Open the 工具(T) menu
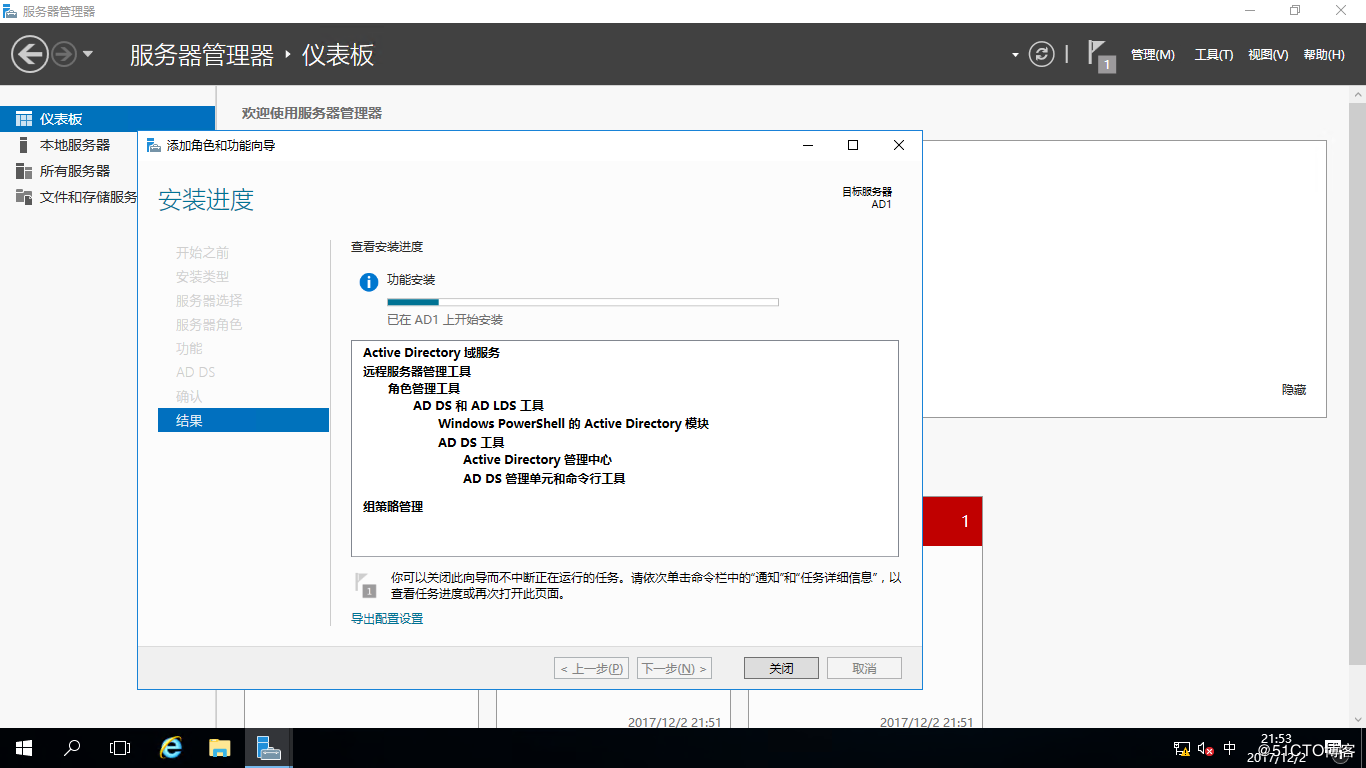 point(1214,55)
